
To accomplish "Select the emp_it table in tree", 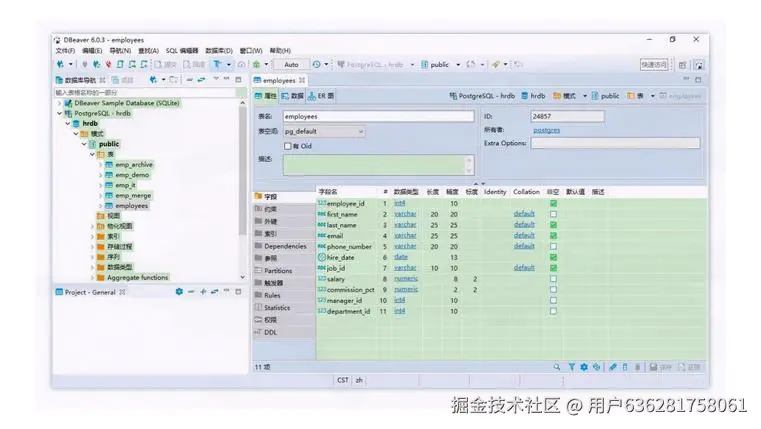I will (125, 185).
